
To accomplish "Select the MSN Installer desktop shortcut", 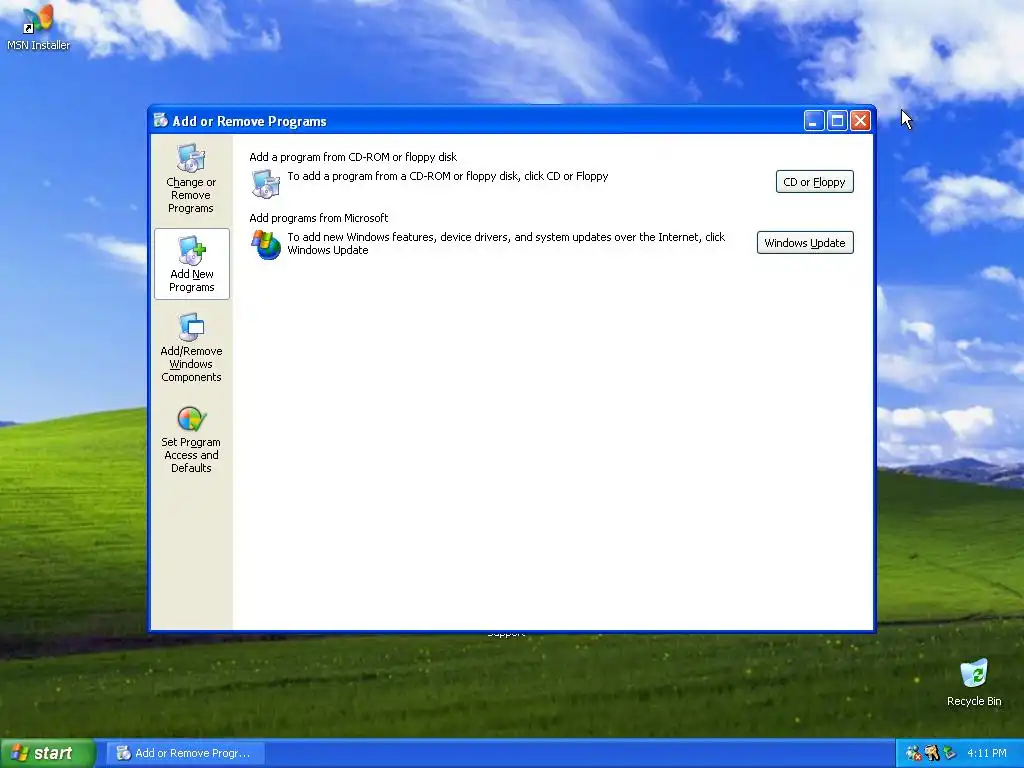I will pos(38,27).
